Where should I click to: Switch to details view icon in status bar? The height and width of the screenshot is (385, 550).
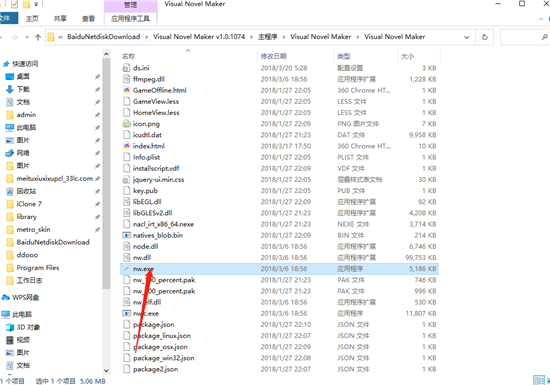[x=538, y=380]
